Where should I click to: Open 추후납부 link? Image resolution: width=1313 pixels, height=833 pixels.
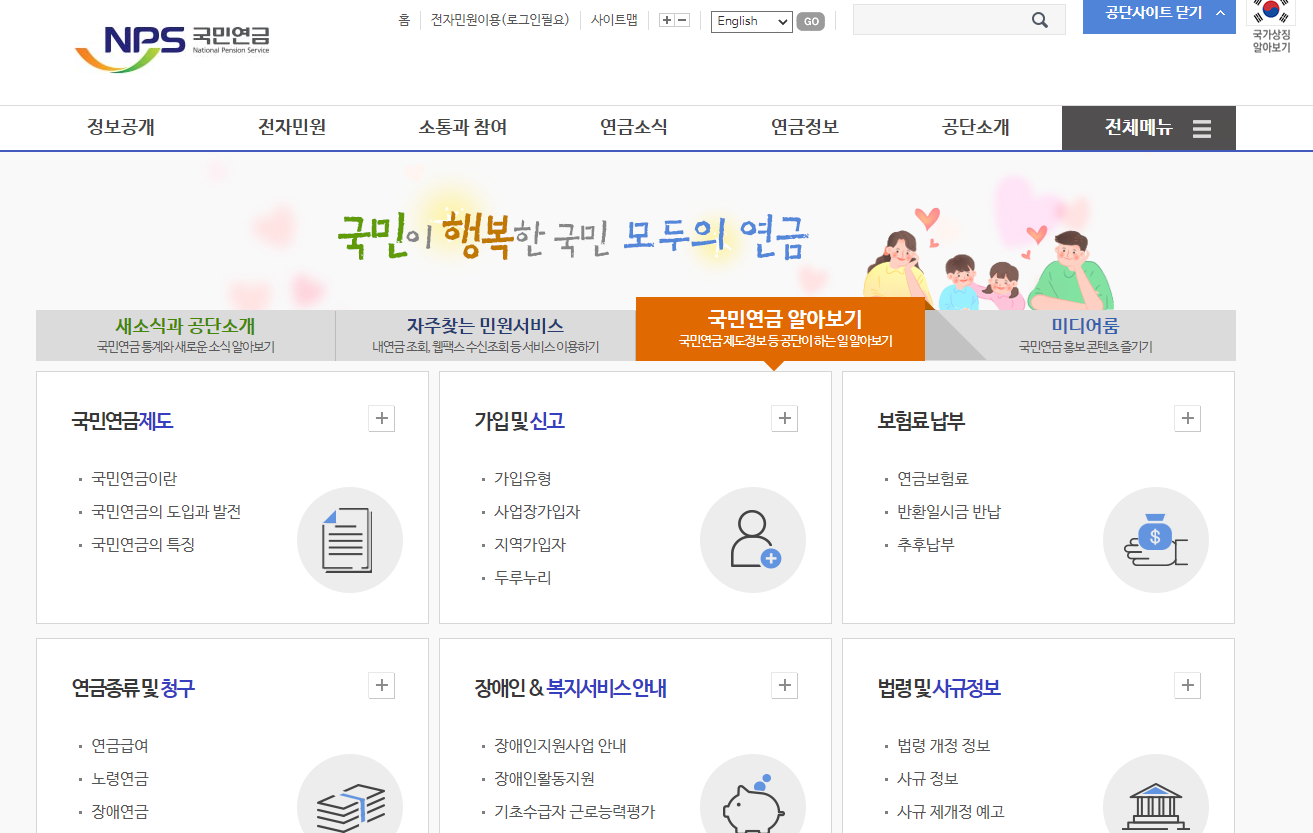click(926, 545)
